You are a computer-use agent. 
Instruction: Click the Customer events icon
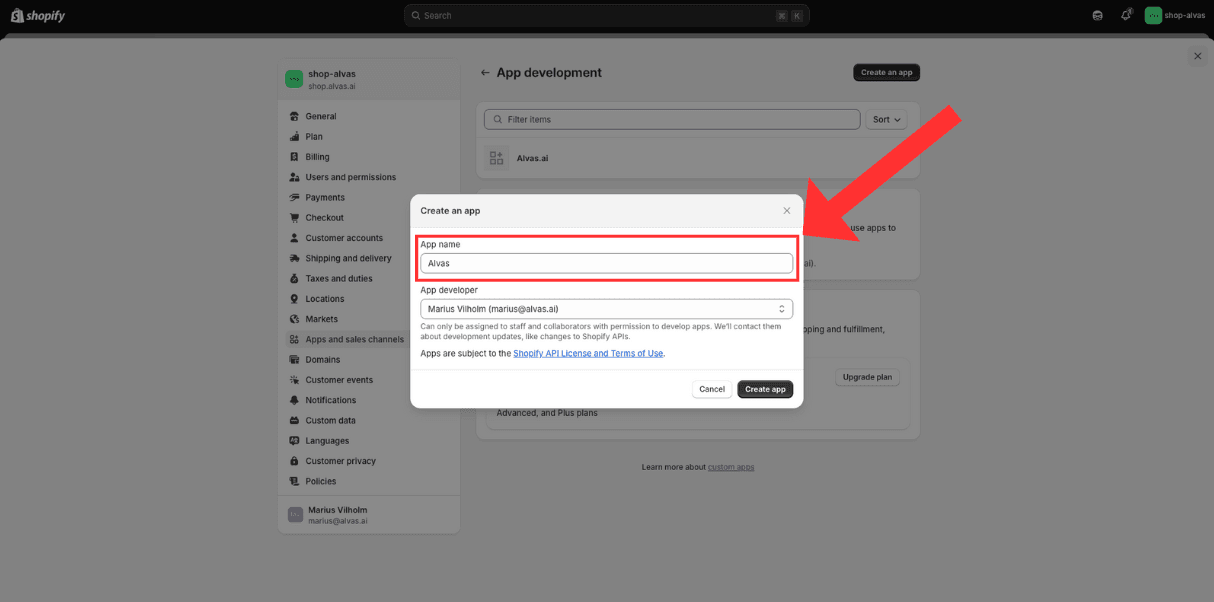pos(294,380)
